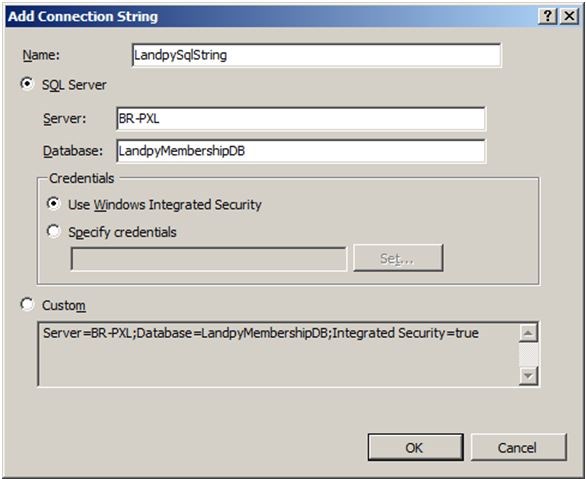Click into the Server field showing BR-PXL

[x=301, y=119]
